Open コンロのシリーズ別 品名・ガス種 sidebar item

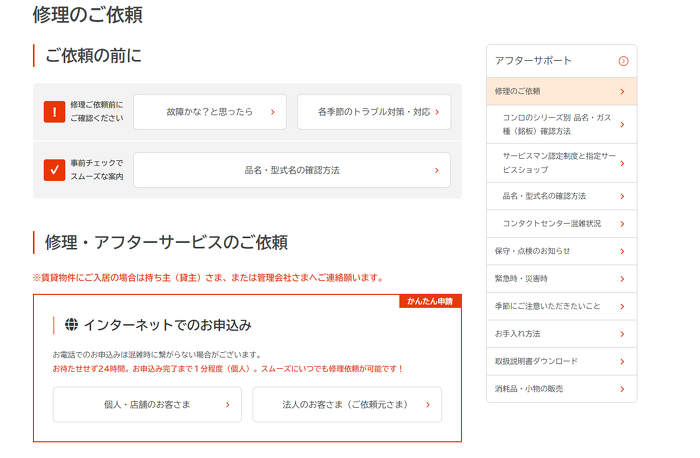pos(560,124)
